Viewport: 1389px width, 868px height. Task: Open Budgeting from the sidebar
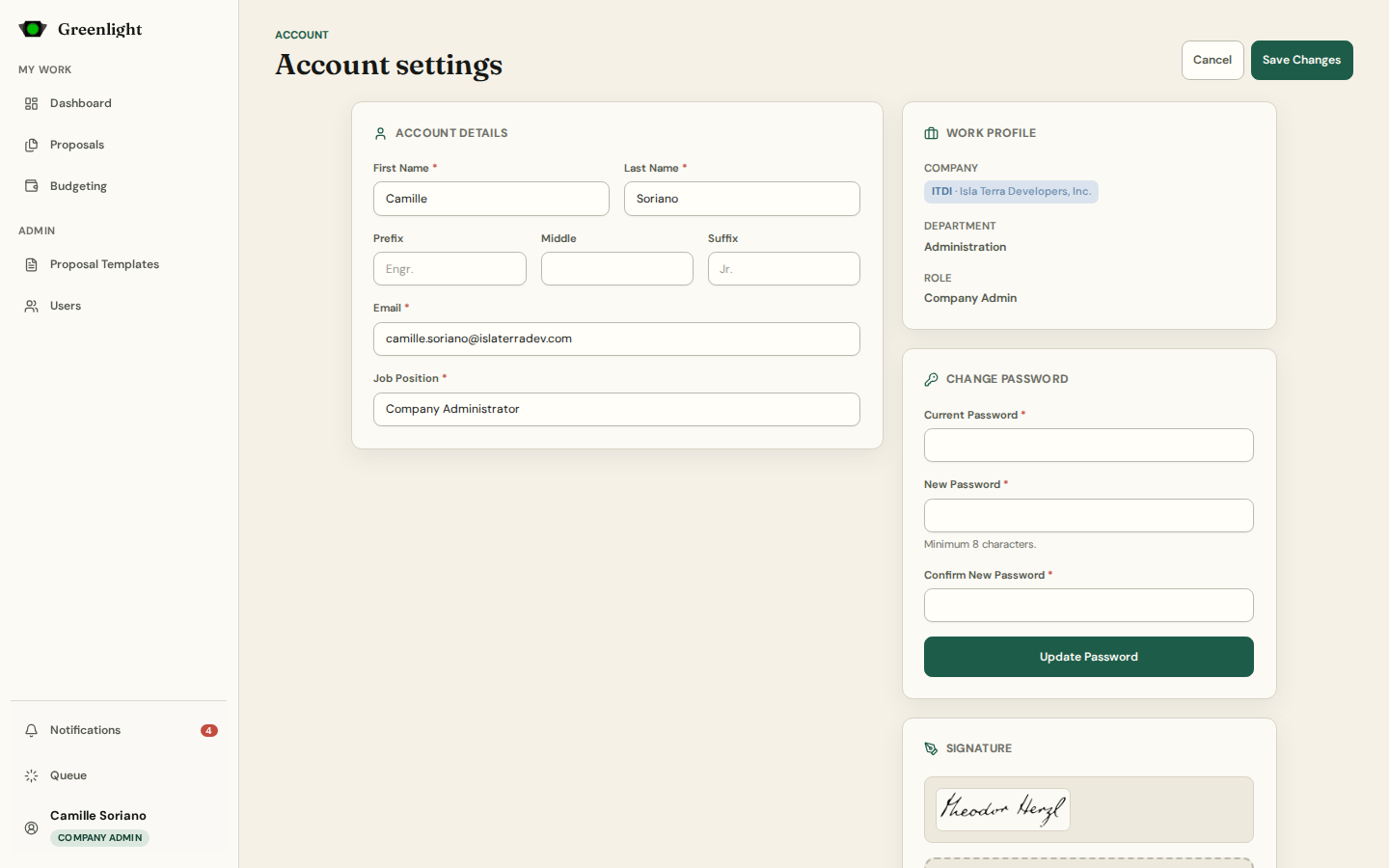tap(119, 186)
